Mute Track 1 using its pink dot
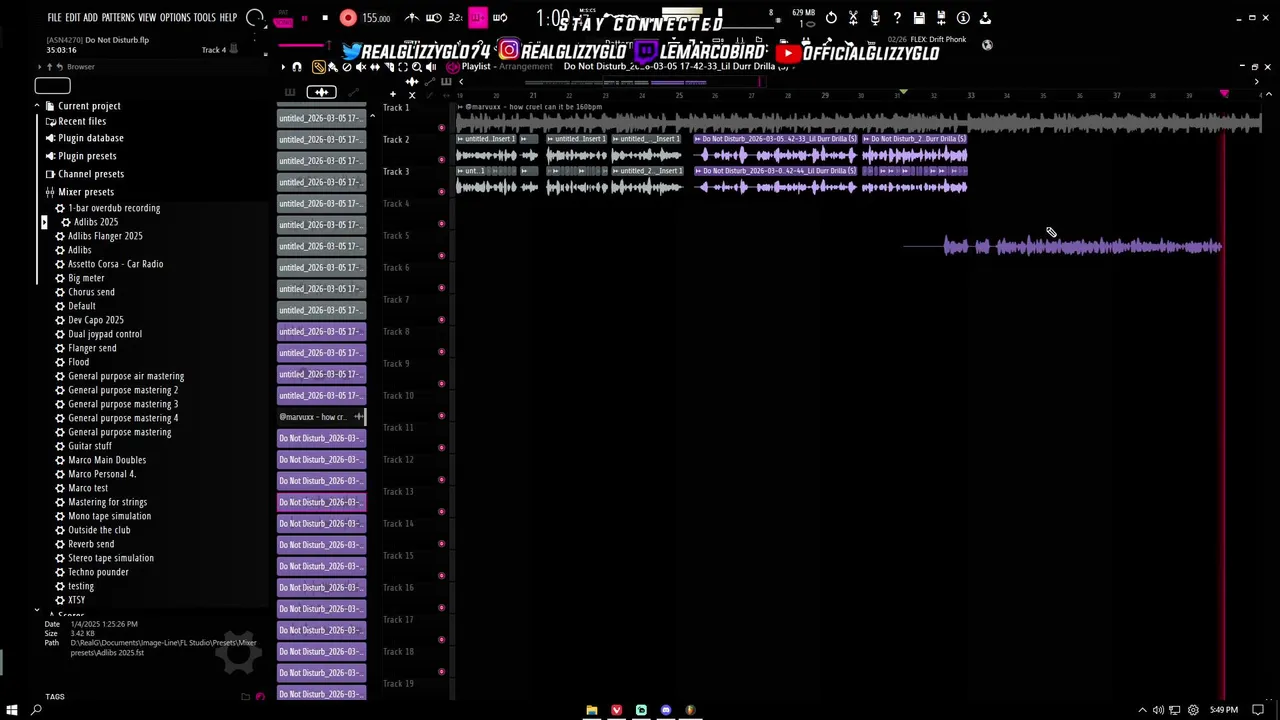The height and width of the screenshot is (720, 1280). [442, 127]
